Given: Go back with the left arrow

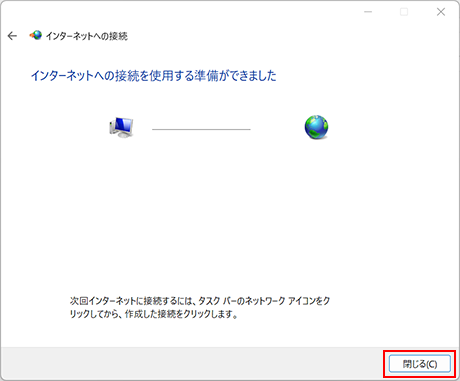Looking at the screenshot, I should 12,36.
